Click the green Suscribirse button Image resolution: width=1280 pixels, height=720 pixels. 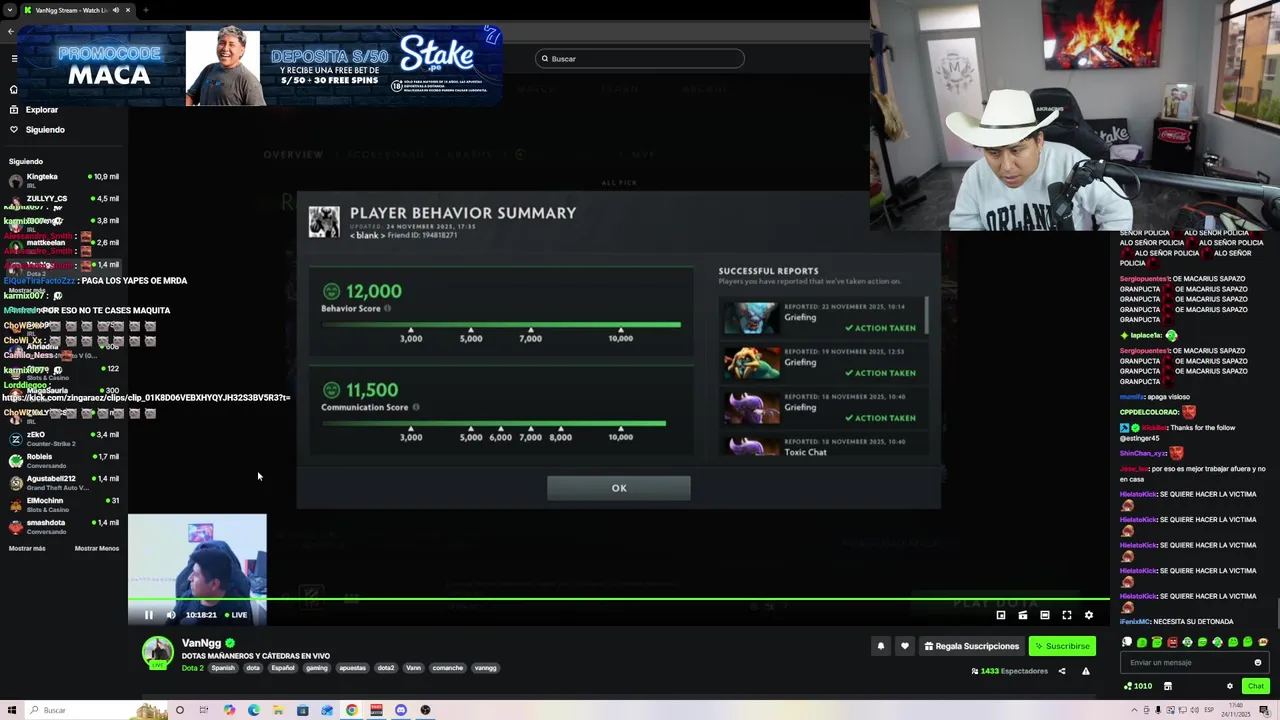(1062, 646)
